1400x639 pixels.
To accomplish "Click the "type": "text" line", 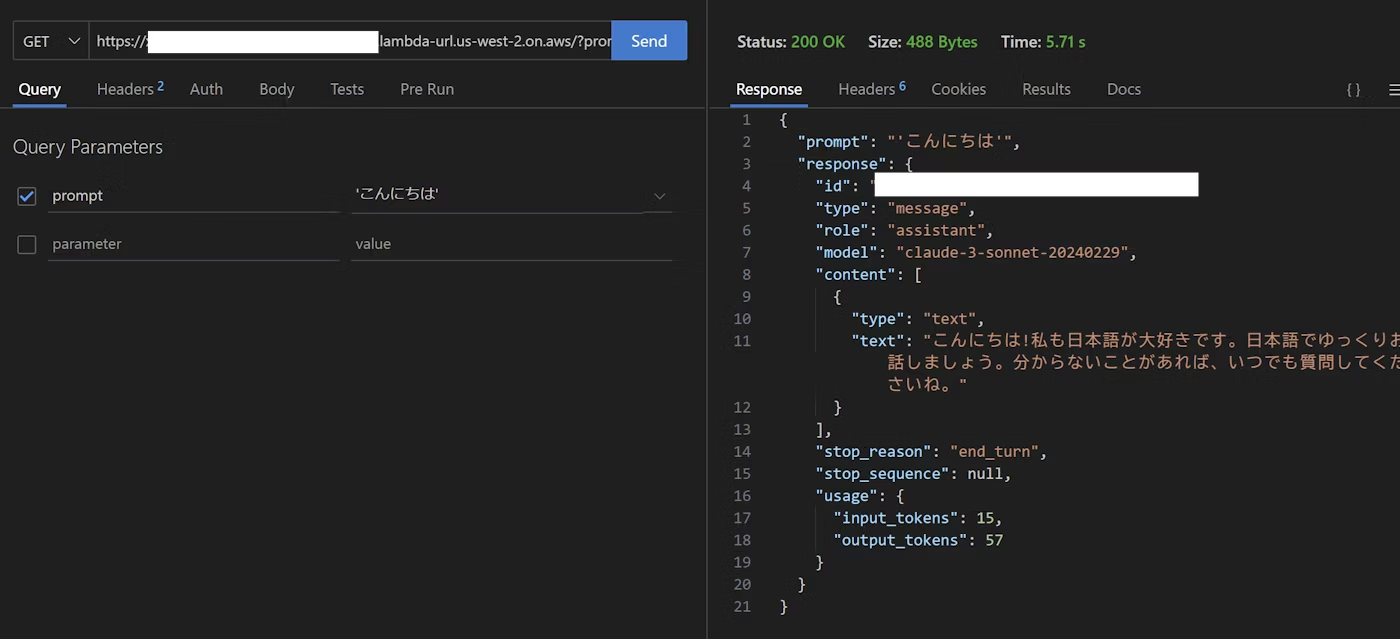I will (x=918, y=319).
